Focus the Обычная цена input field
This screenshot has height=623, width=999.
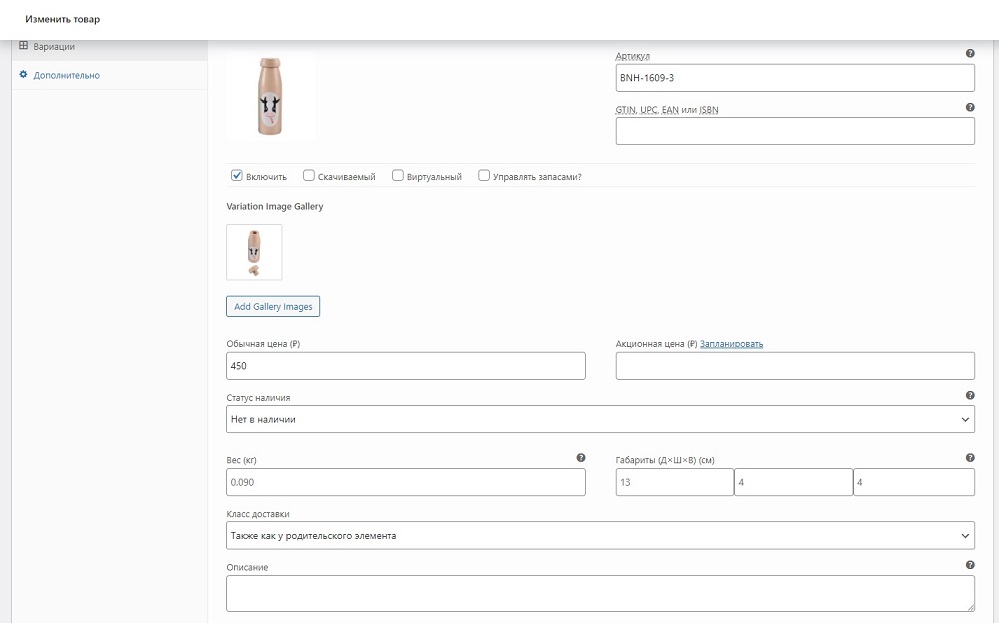click(406, 366)
